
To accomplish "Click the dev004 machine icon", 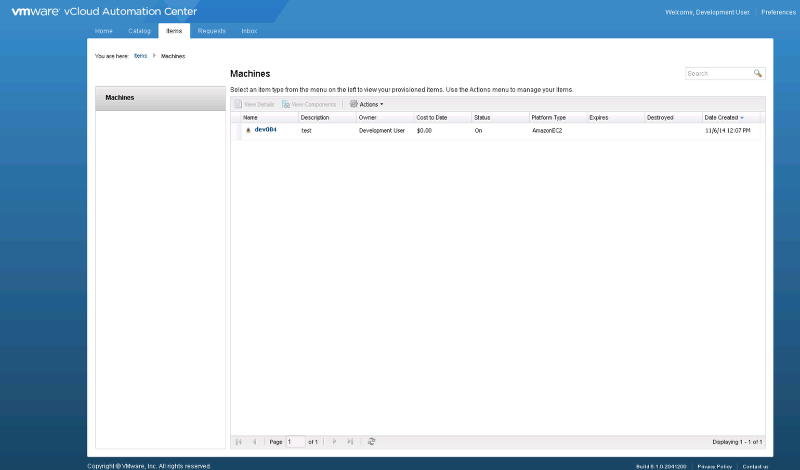I will [x=248, y=131].
